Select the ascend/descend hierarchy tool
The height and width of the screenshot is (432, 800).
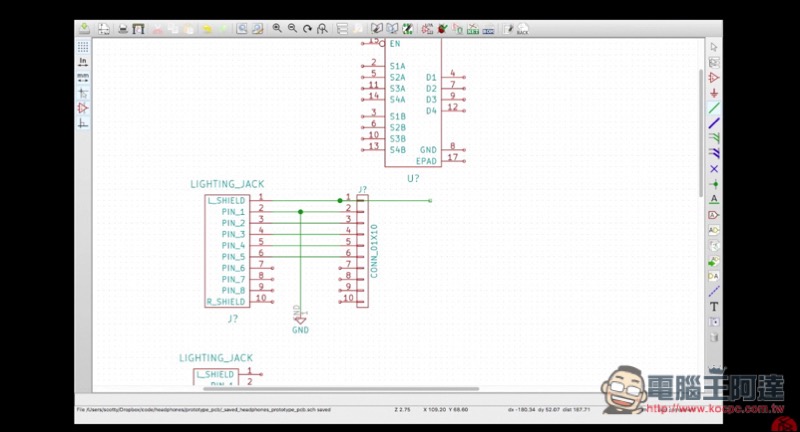tap(714, 62)
